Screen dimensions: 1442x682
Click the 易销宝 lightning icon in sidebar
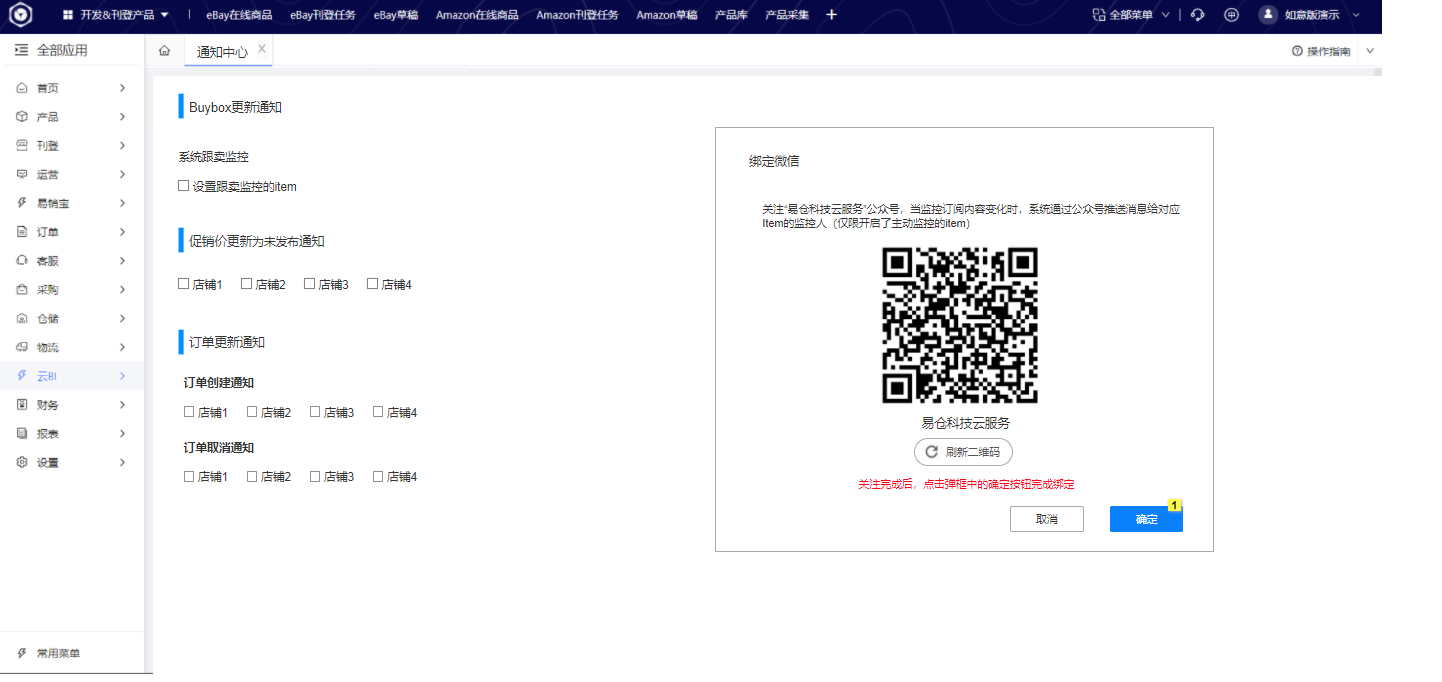[22, 203]
